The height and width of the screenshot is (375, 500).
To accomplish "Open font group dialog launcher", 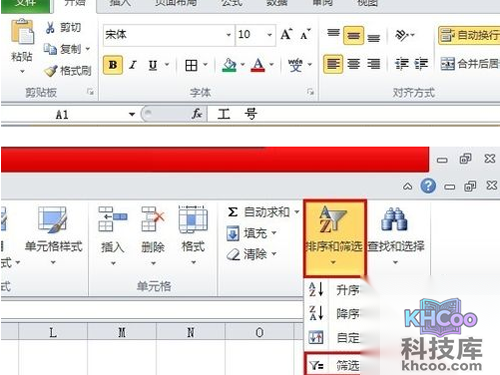I will [x=310, y=92].
